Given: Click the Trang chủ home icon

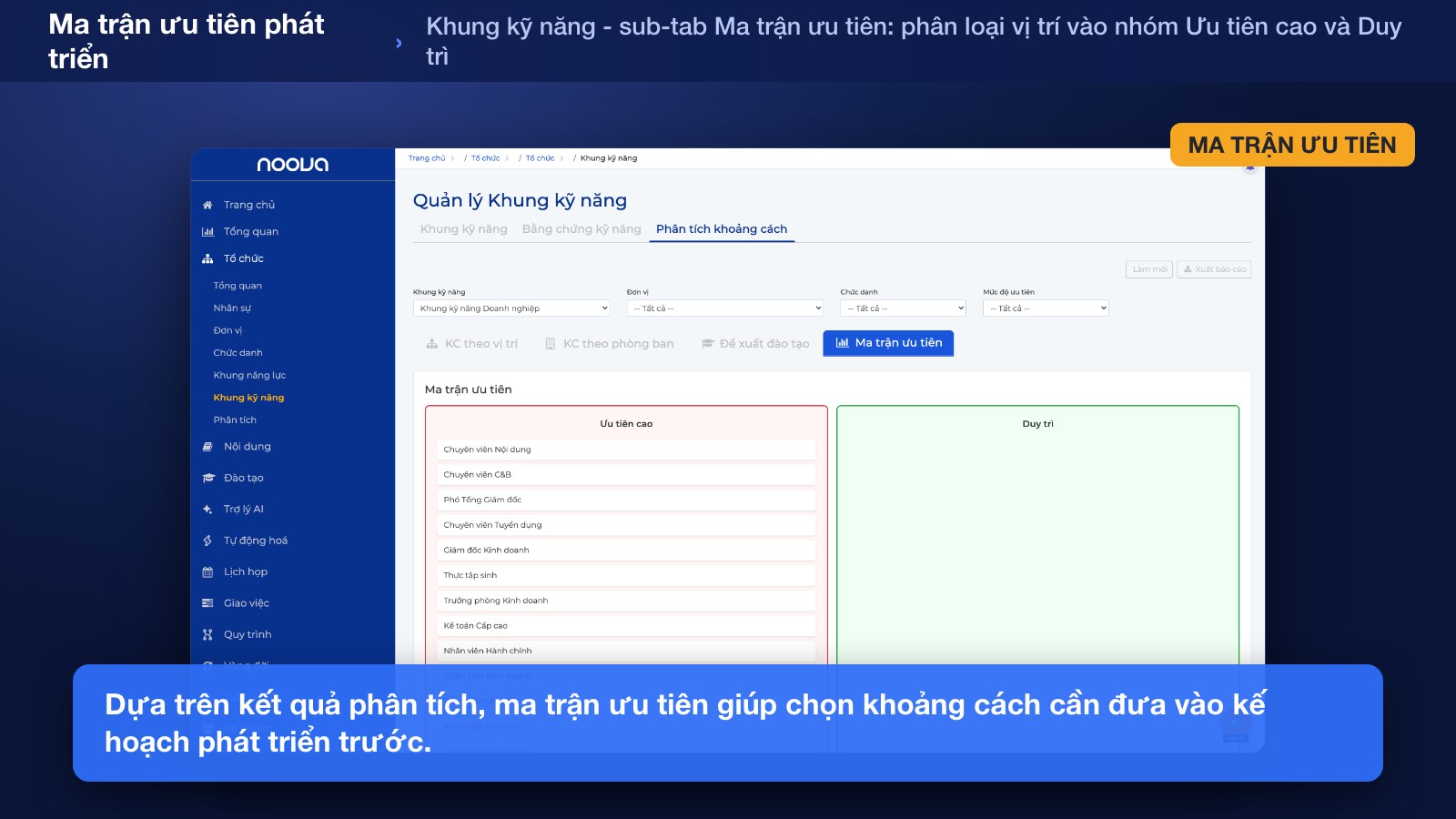Looking at the screenshot, I should pyautogui.click(x=207, y=206).
